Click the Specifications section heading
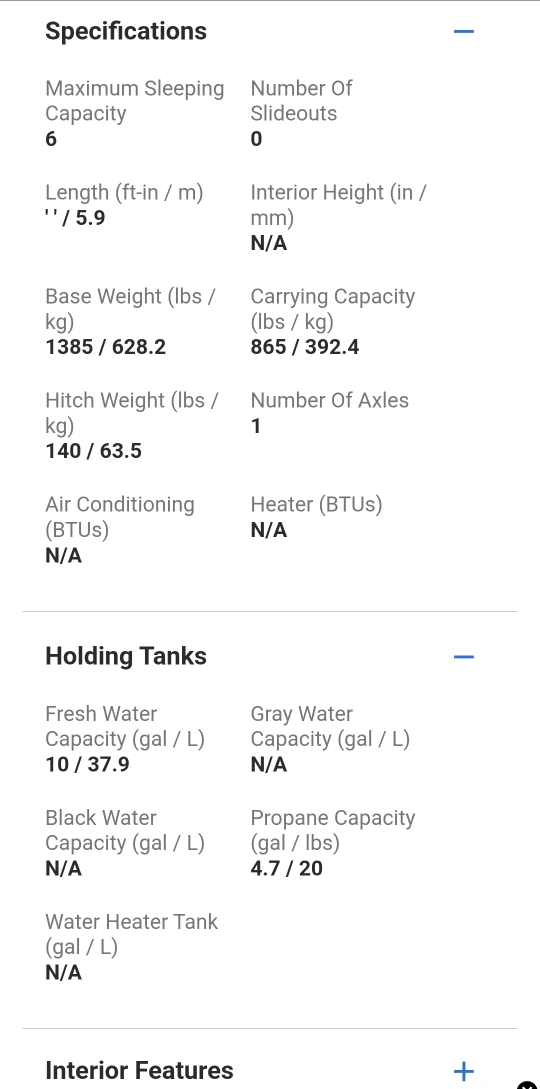 (126, 31)
